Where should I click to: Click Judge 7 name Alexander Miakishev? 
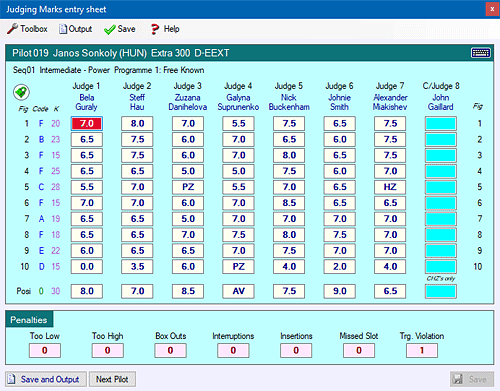[390, 102]
